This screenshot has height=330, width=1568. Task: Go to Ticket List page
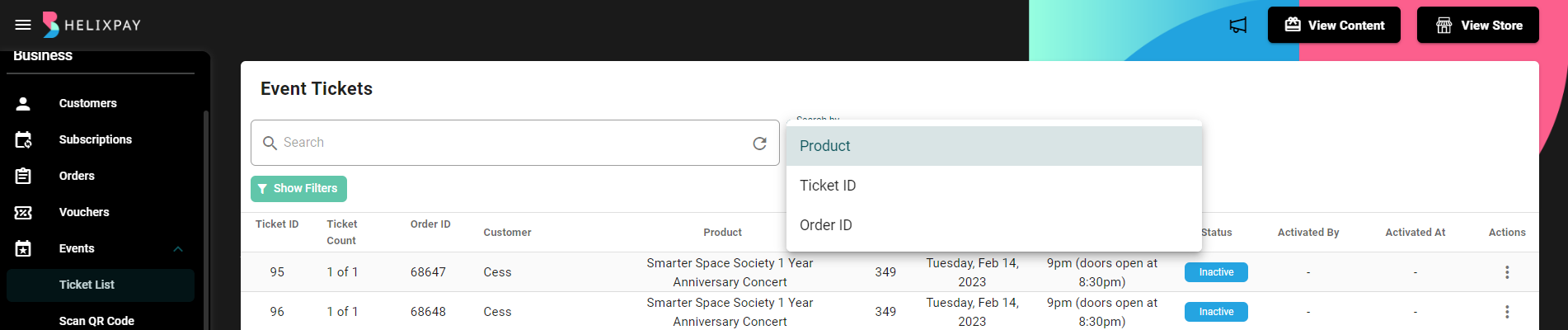click(x=87, y=285)
